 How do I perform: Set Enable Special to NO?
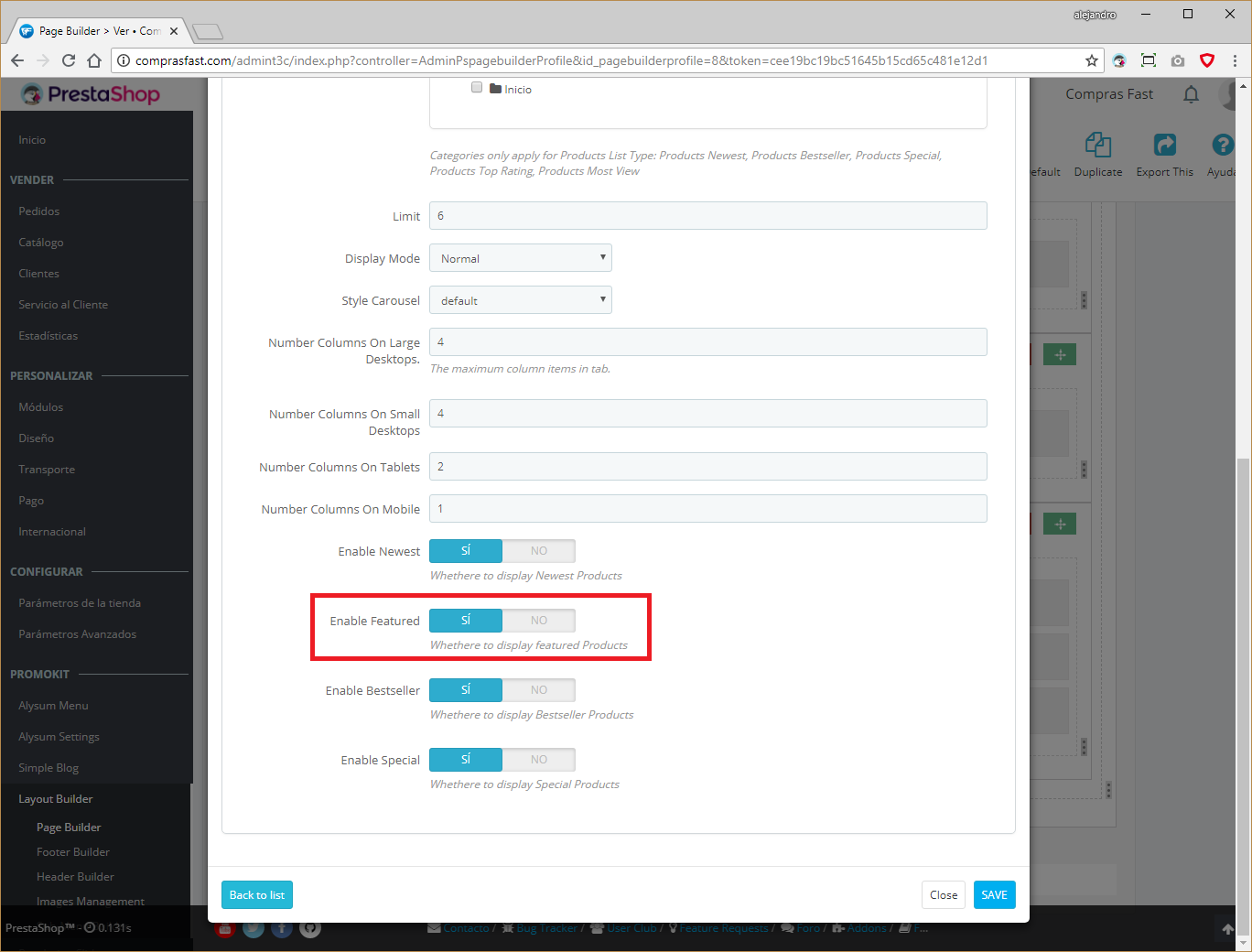[x=539, y=760]
